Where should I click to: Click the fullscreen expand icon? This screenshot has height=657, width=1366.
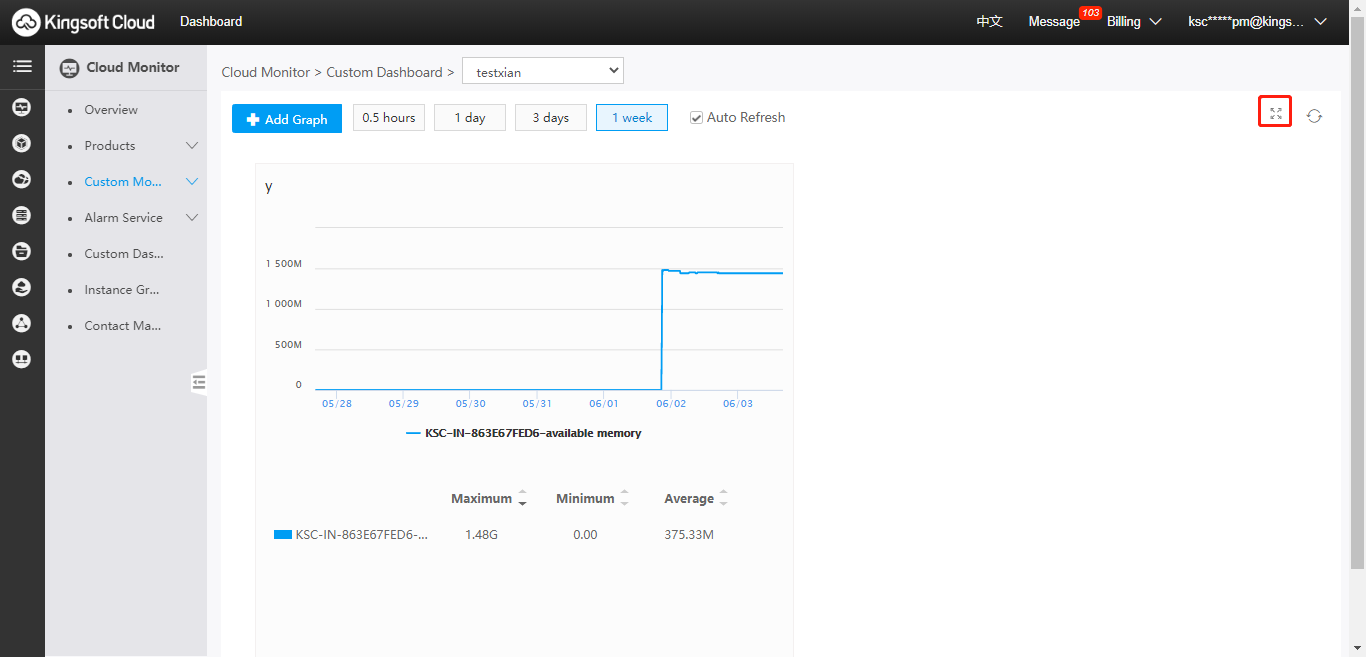point(1275,113)
